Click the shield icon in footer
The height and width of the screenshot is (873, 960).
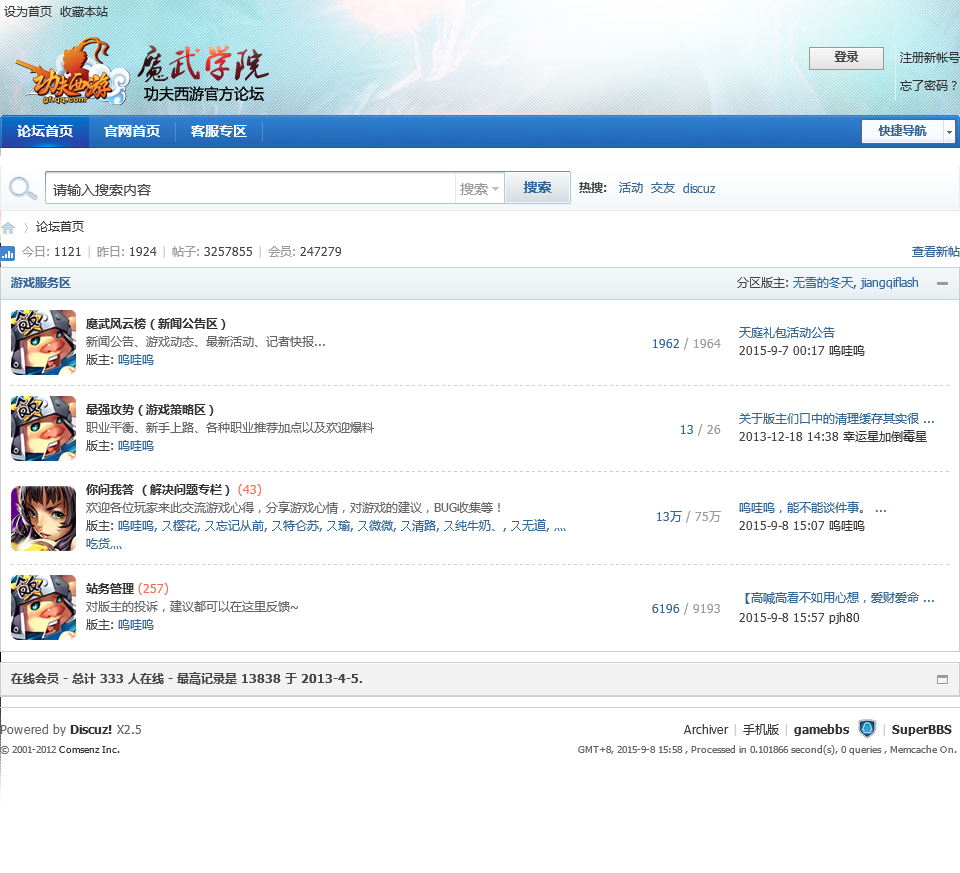coord(867,729)
